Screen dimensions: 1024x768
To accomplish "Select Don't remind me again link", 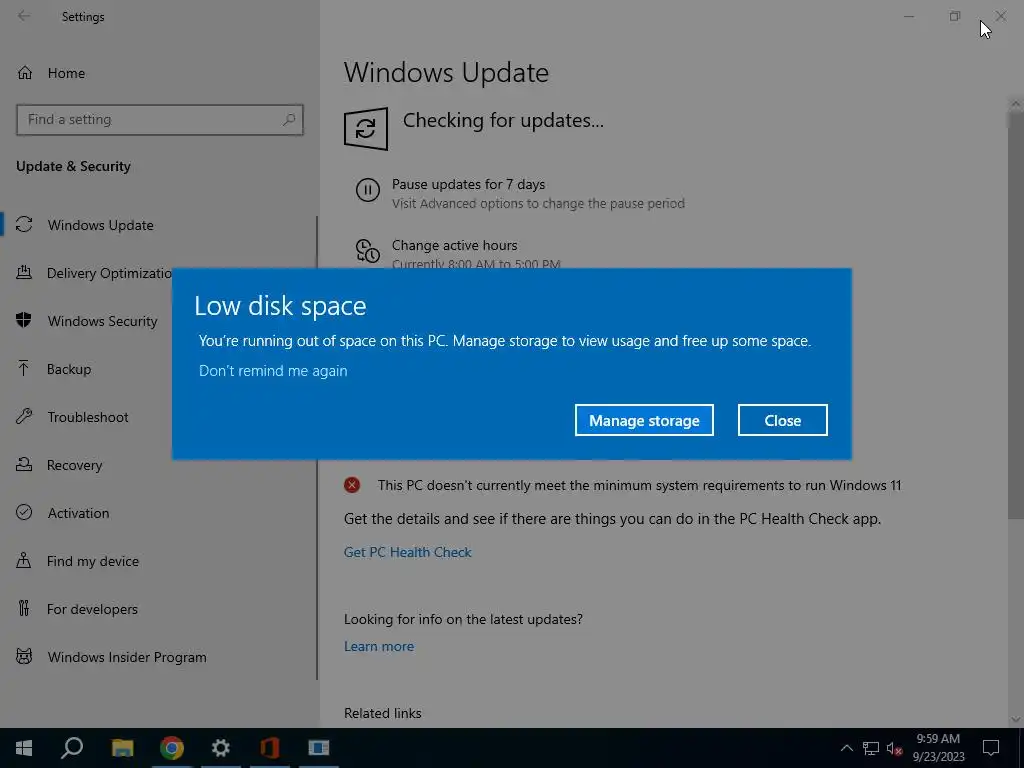I will coord(273,370).
